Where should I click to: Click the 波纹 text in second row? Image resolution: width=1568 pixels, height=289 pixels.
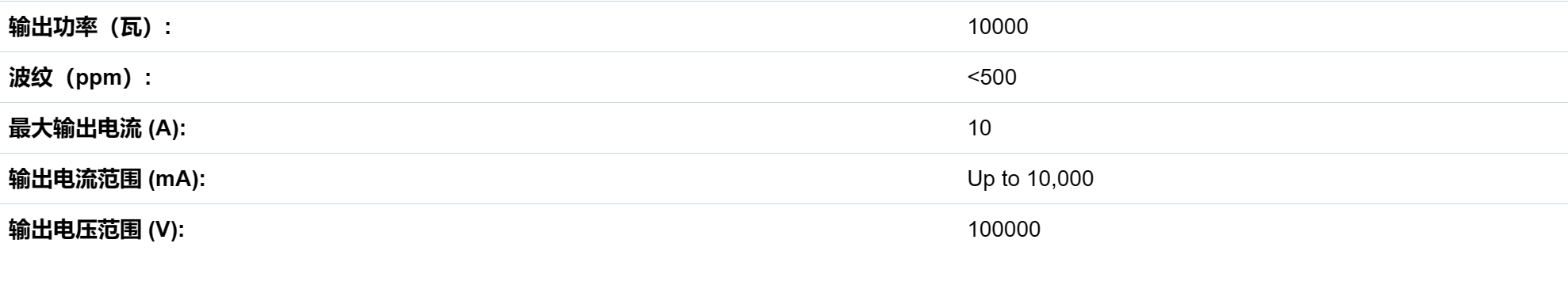pos(30,78)
